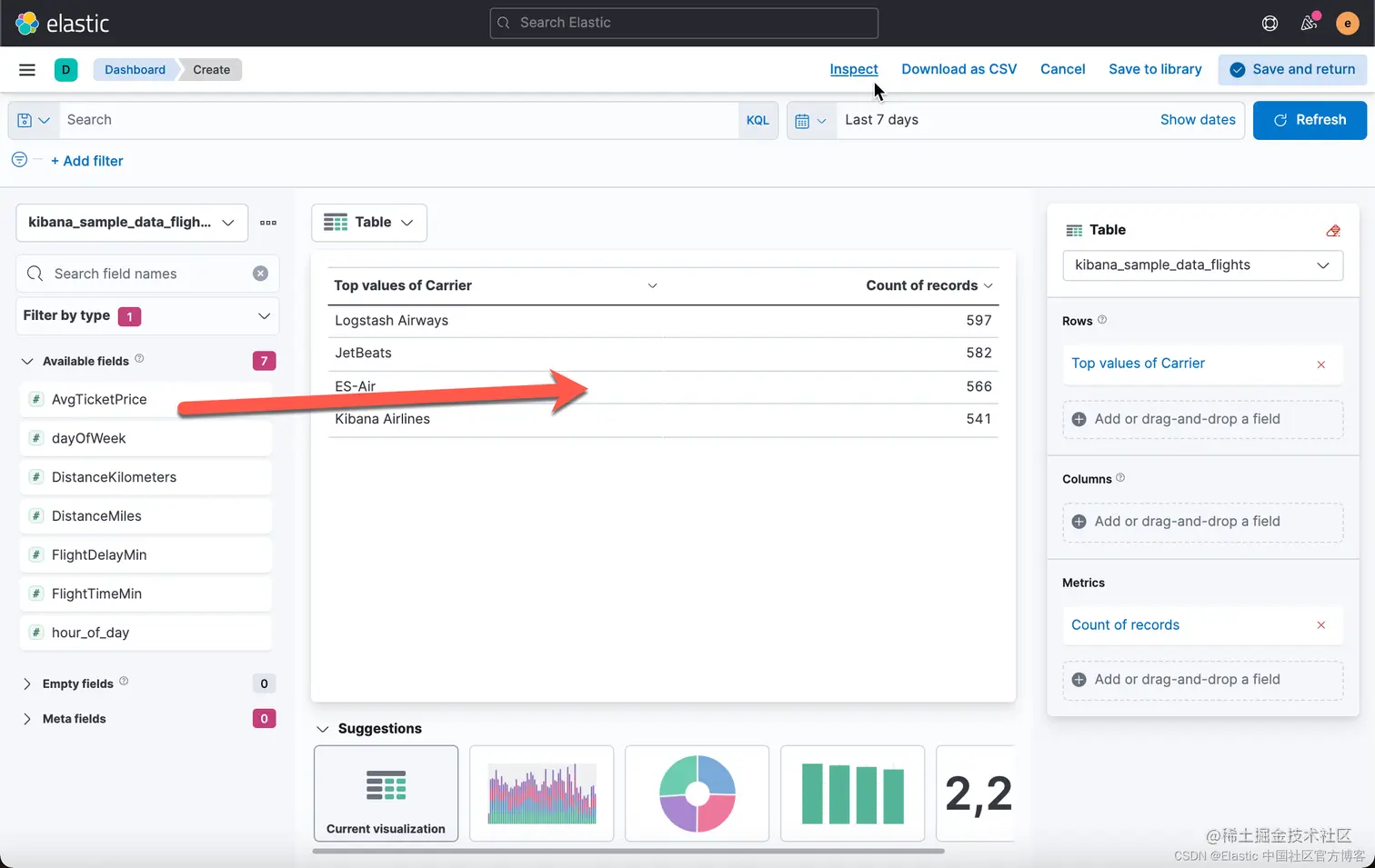This screenshot has height=868, width=1375.
Task: Open Top values of Carrier dimension
Action: pyautogui.click(x=1138, y=364)
